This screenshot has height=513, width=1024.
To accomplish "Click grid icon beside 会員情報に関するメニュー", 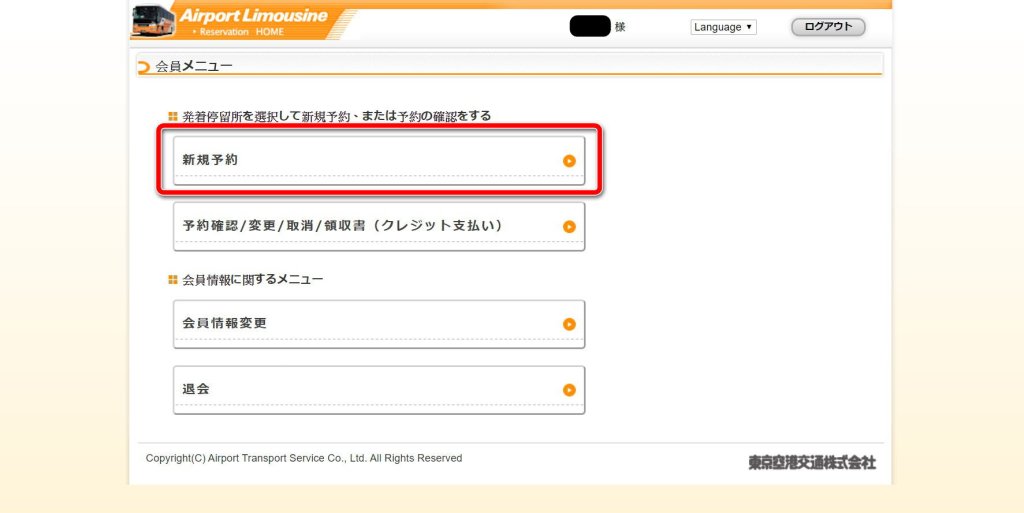I will click(173, 280).
